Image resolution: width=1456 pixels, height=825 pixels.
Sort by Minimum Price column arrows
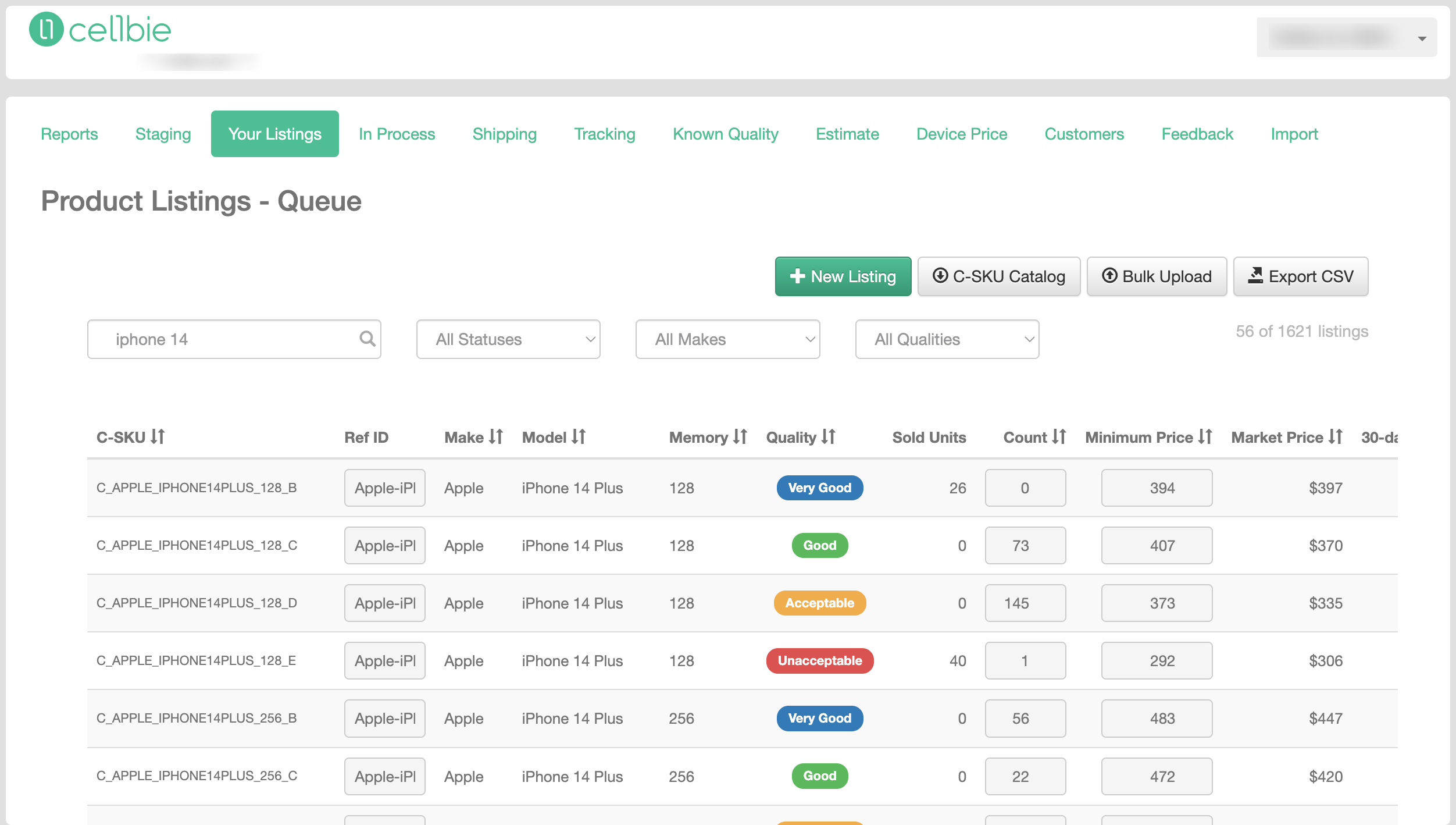tap(1205, 436)
